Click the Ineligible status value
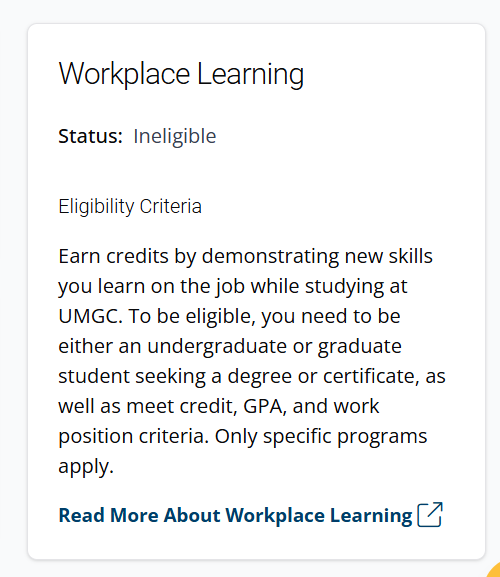Image resolution: width=500 pixels, height=577 pixels. 175,137
